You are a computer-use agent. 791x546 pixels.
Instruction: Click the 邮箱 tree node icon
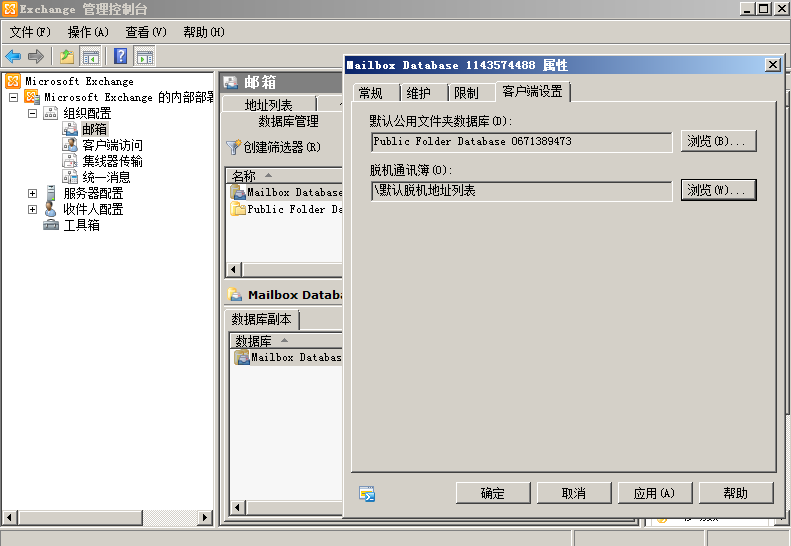(x=70, y=129)
